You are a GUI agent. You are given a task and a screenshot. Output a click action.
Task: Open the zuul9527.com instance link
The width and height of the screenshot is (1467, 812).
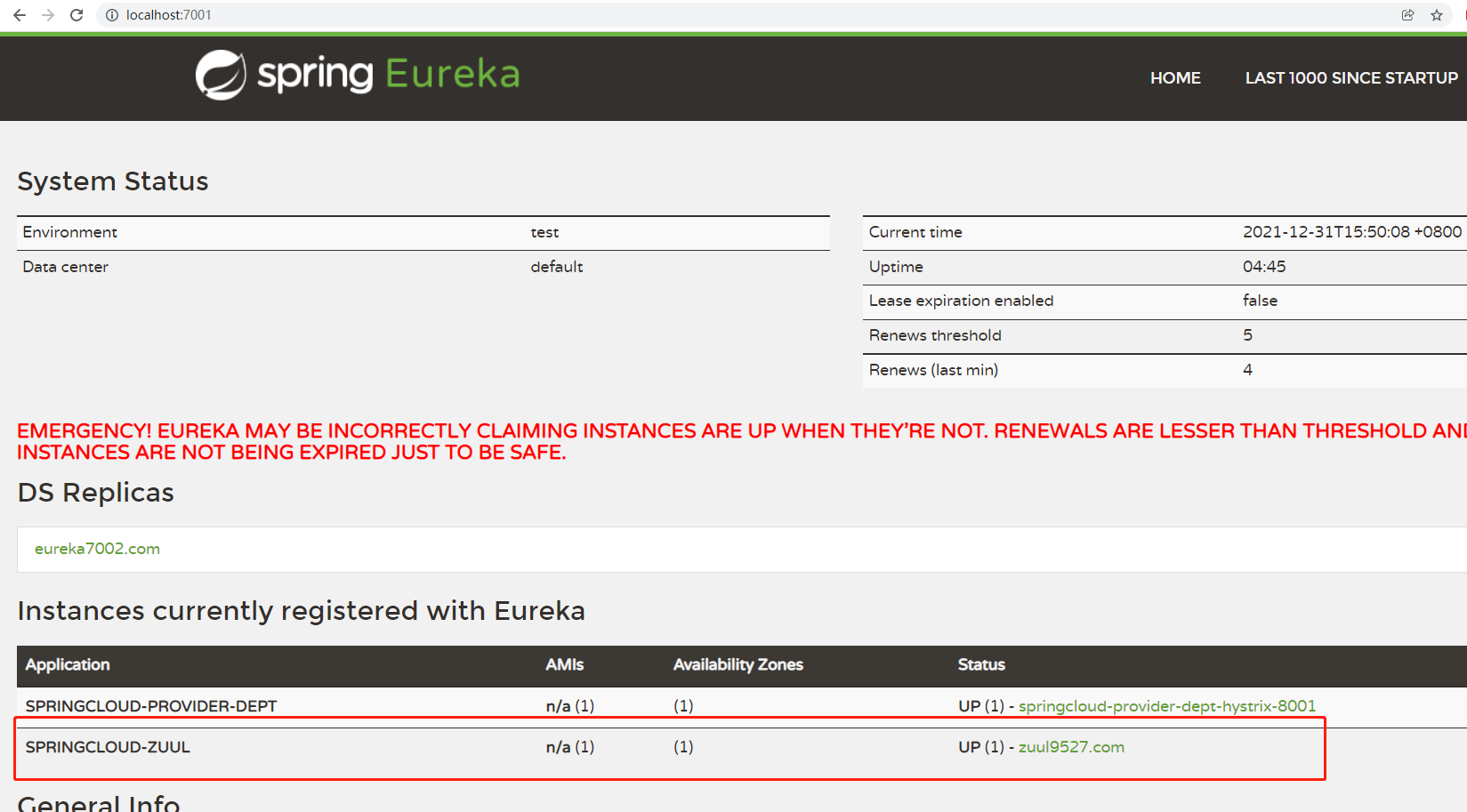(x=1071, y=747)
